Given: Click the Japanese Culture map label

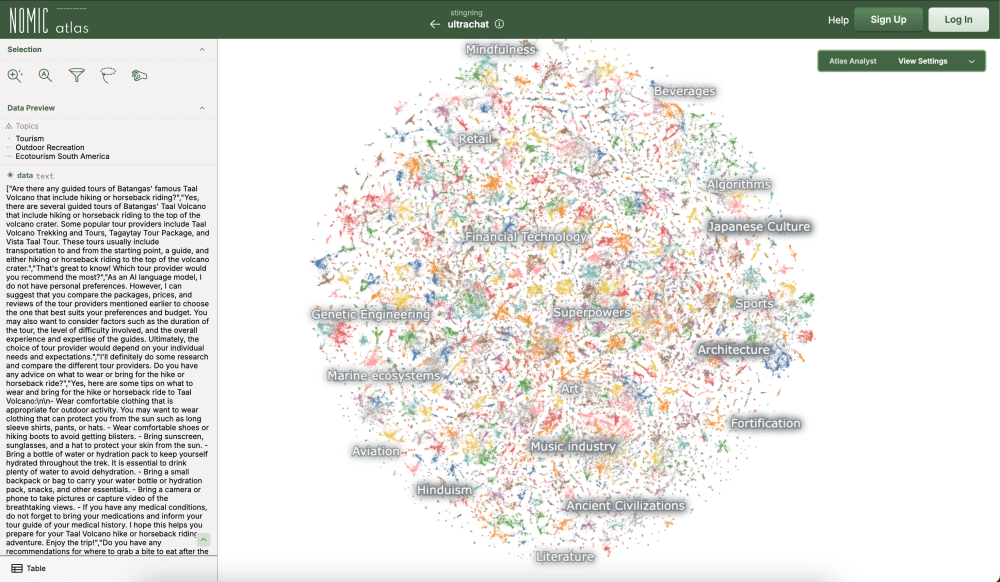Looking at the screenshot, I should click(759, 227).
